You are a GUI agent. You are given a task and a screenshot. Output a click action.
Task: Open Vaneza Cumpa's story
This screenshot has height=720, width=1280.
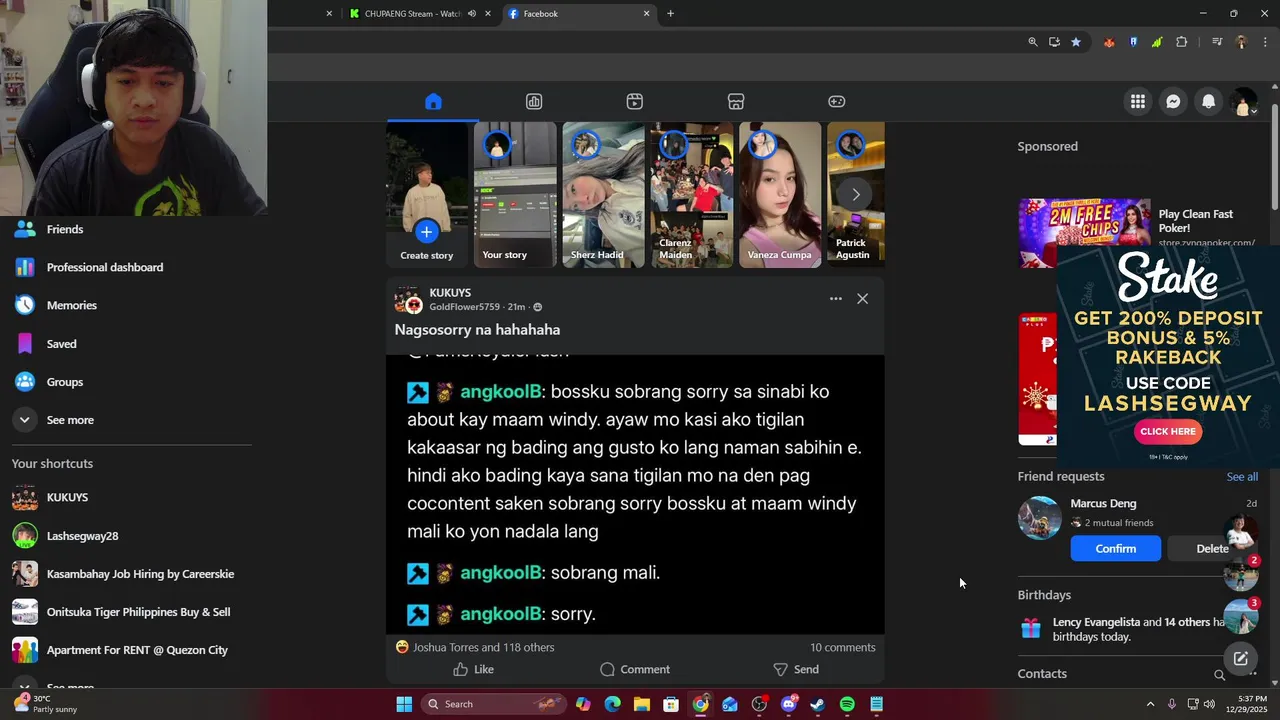pos(779,195)
